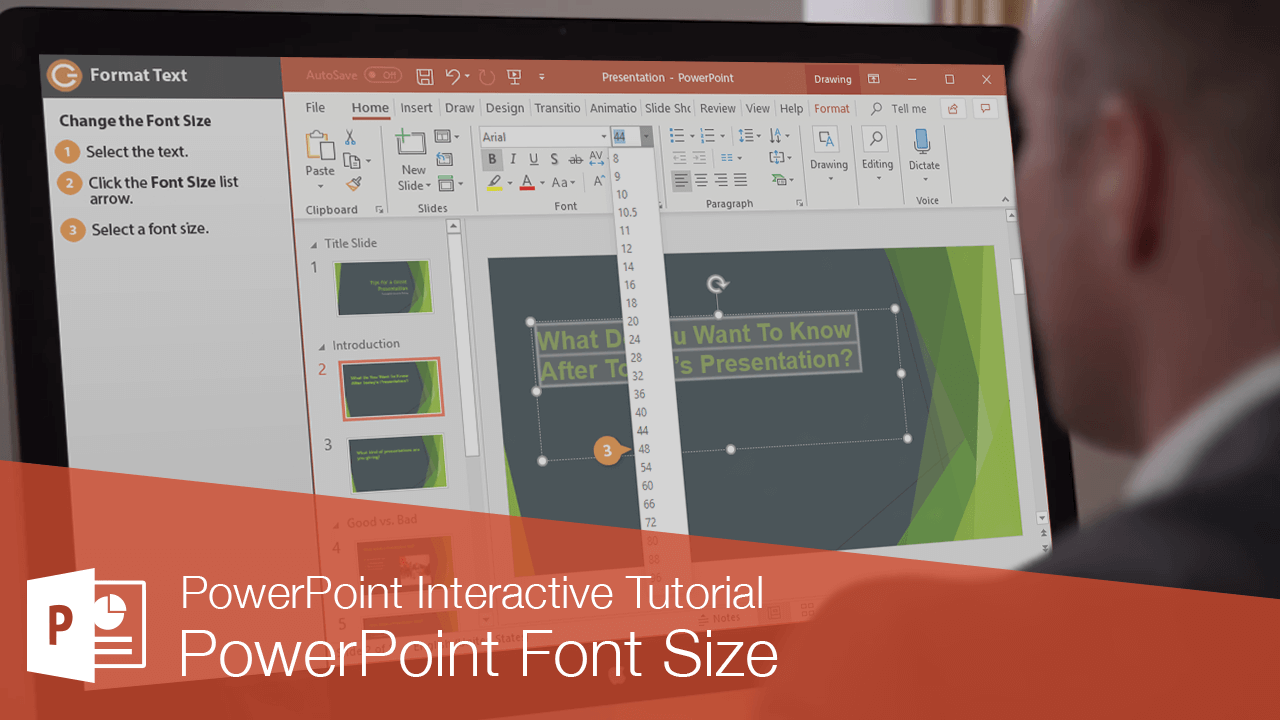
Task: Click the Save icon on Quick Access Toolbar
Action: [x=424, y=77]
